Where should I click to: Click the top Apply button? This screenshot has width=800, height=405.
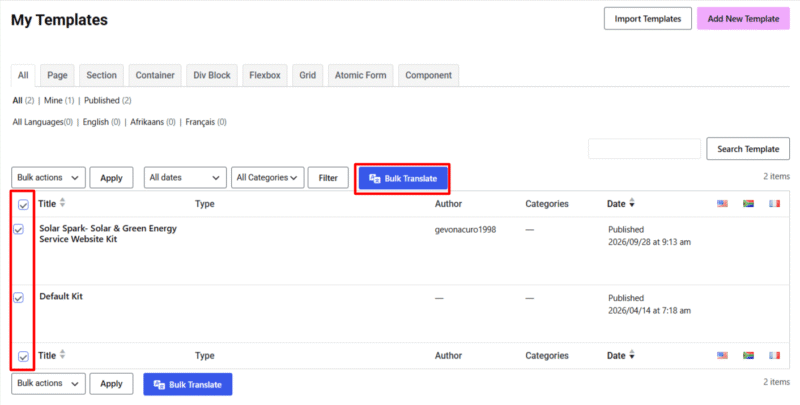click(x=111, y=178)
